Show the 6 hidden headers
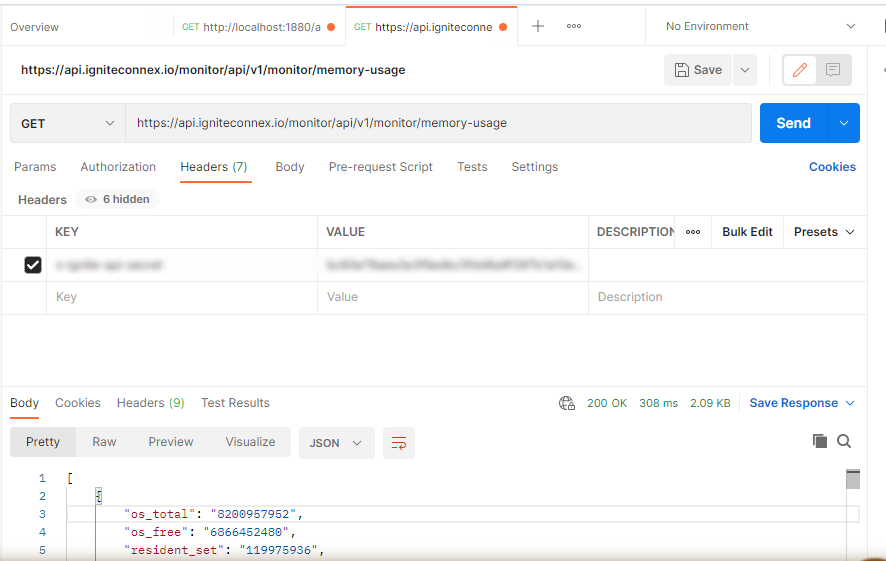This screenshot has width=886, height=561. click(118, 199)
